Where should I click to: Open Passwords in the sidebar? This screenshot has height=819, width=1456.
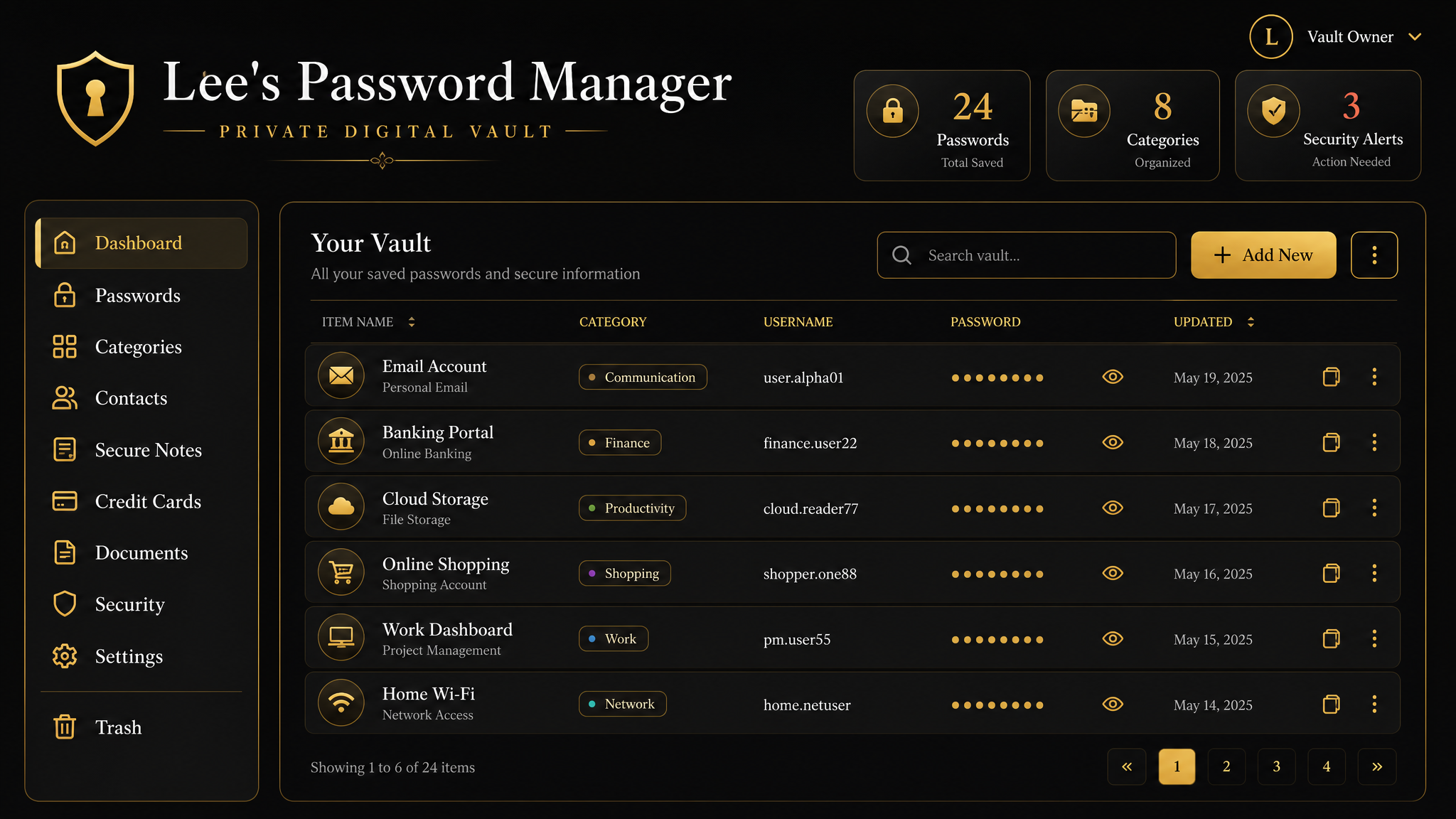pos(141,295)
